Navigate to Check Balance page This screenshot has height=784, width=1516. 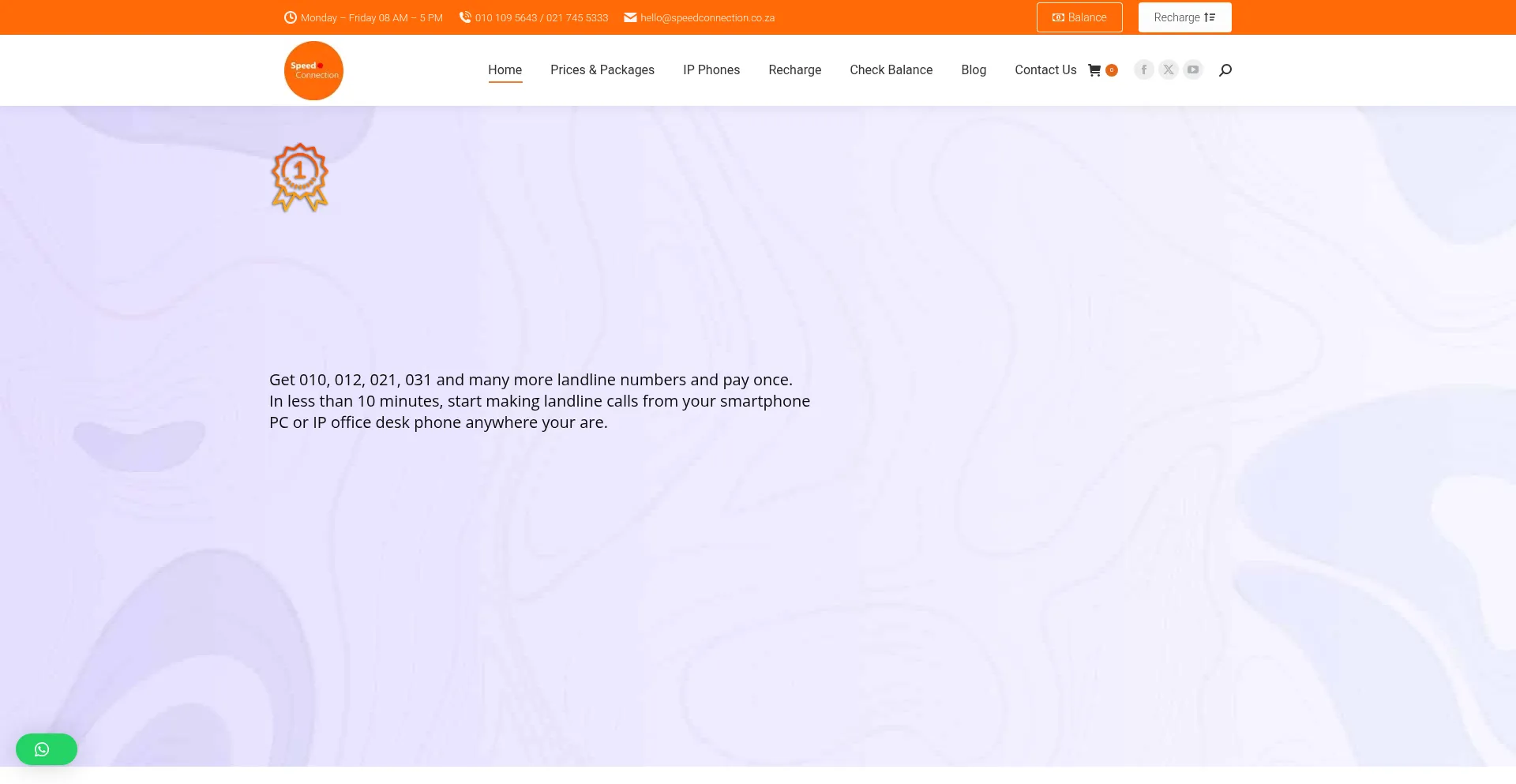coord(891,70)
